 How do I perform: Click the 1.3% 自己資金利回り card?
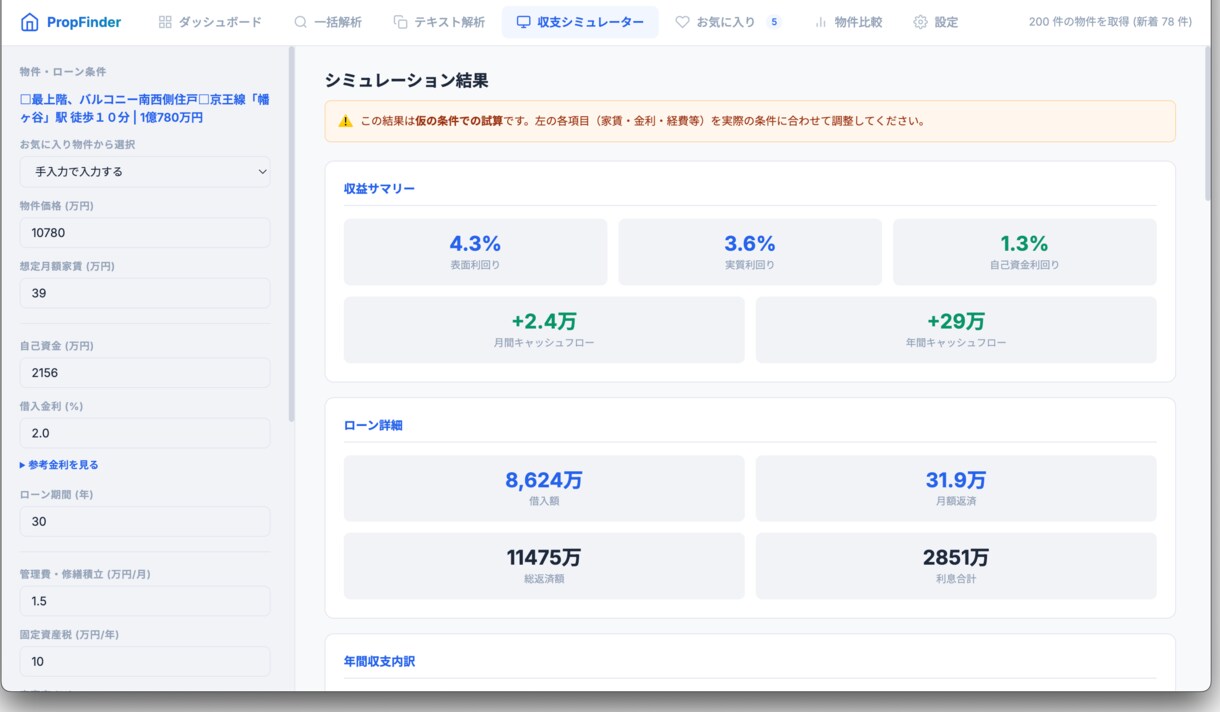1024,252
